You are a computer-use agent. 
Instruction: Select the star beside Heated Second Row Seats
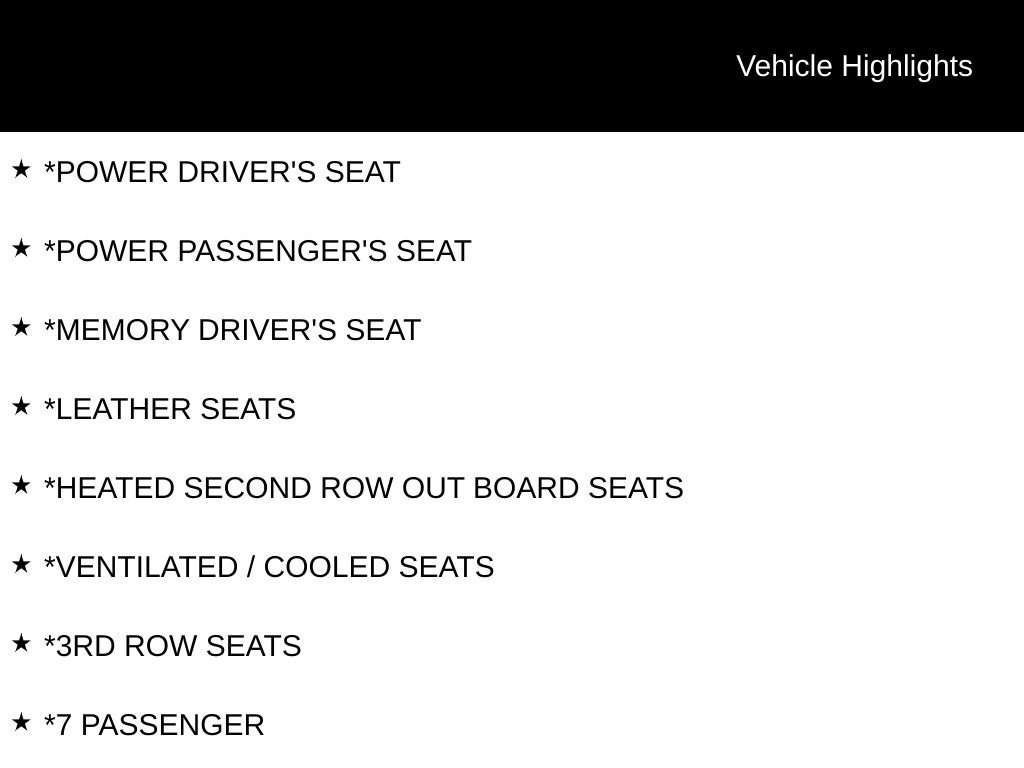coord(21,485)
